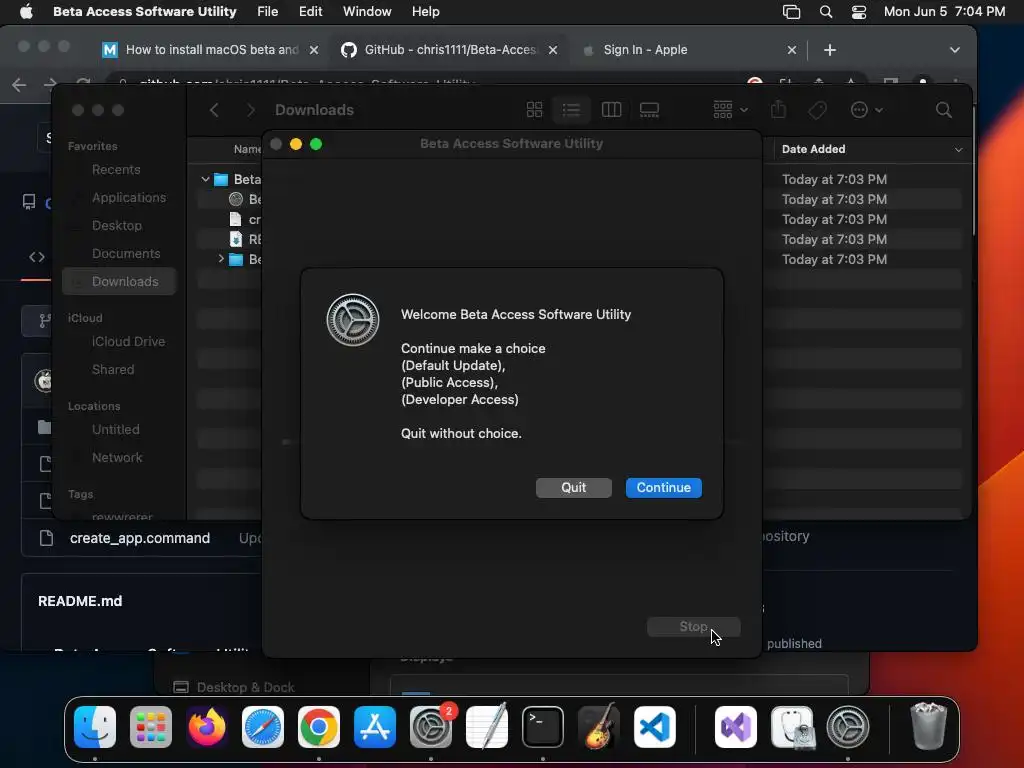Viewport: 1024px width, 768px height.
Task: Switch Finder to gallery view
Action: [649, 110]
